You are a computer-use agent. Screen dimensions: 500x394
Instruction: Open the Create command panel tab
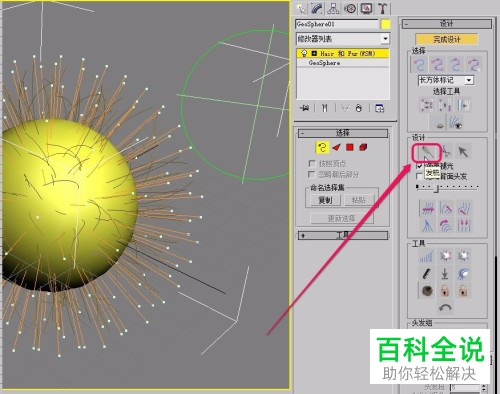click(301, 8)
